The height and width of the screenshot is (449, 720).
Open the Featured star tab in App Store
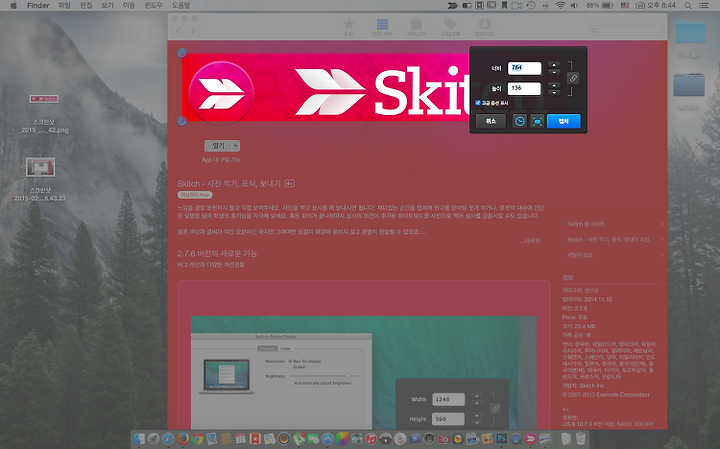click(x=349, y=27)
